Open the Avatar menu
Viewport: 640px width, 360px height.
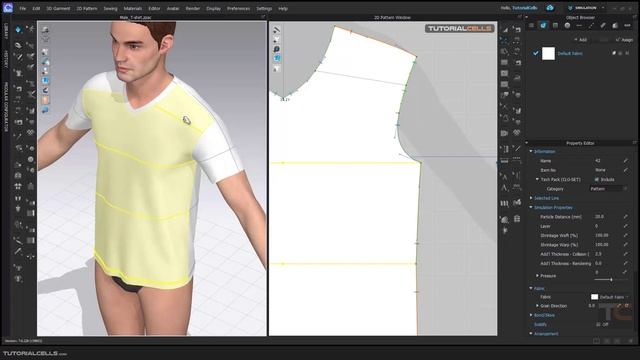pos(173,8)
